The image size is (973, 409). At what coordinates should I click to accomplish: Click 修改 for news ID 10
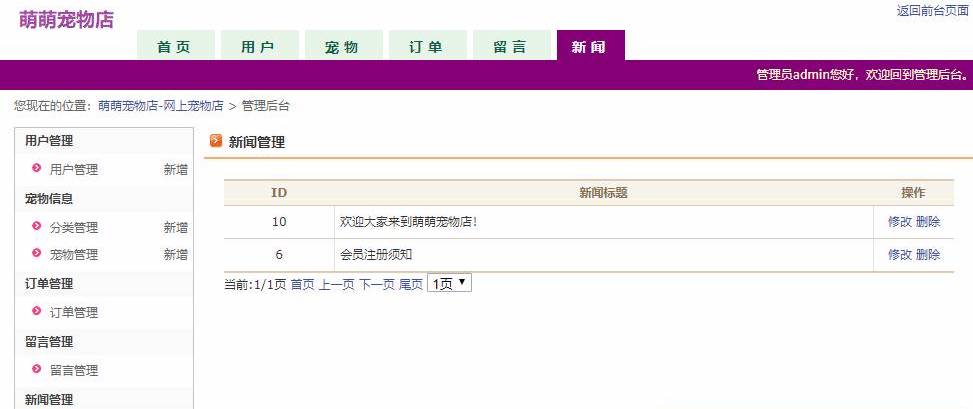[900, 222]
